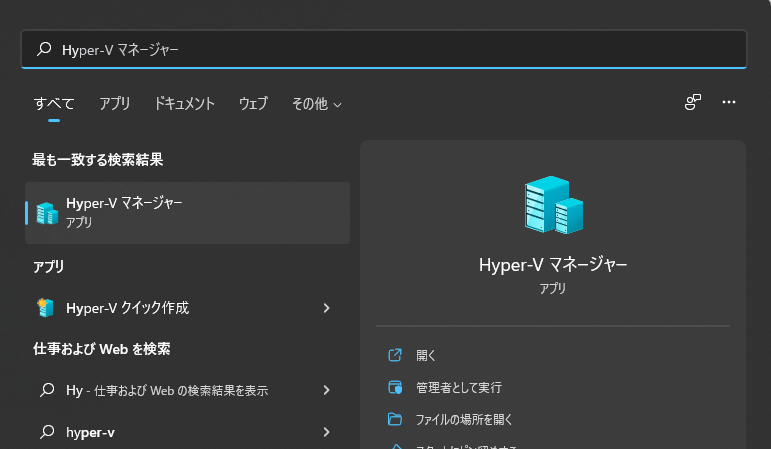Expand the Hyper-V クイック作成 result chevron
The image size is (771, 449).
click(326, 308)
